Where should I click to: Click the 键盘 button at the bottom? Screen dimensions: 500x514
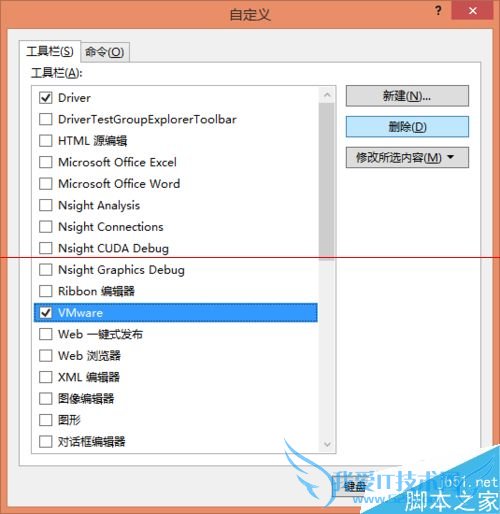[355, 487]
